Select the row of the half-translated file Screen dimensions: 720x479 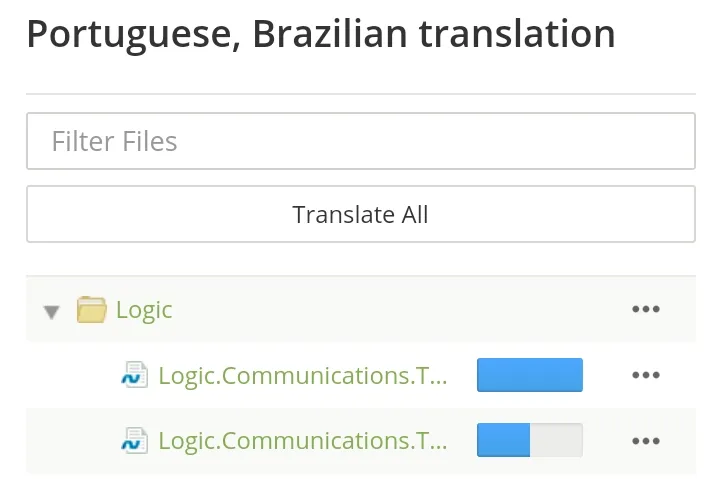[x=361, y=441]
